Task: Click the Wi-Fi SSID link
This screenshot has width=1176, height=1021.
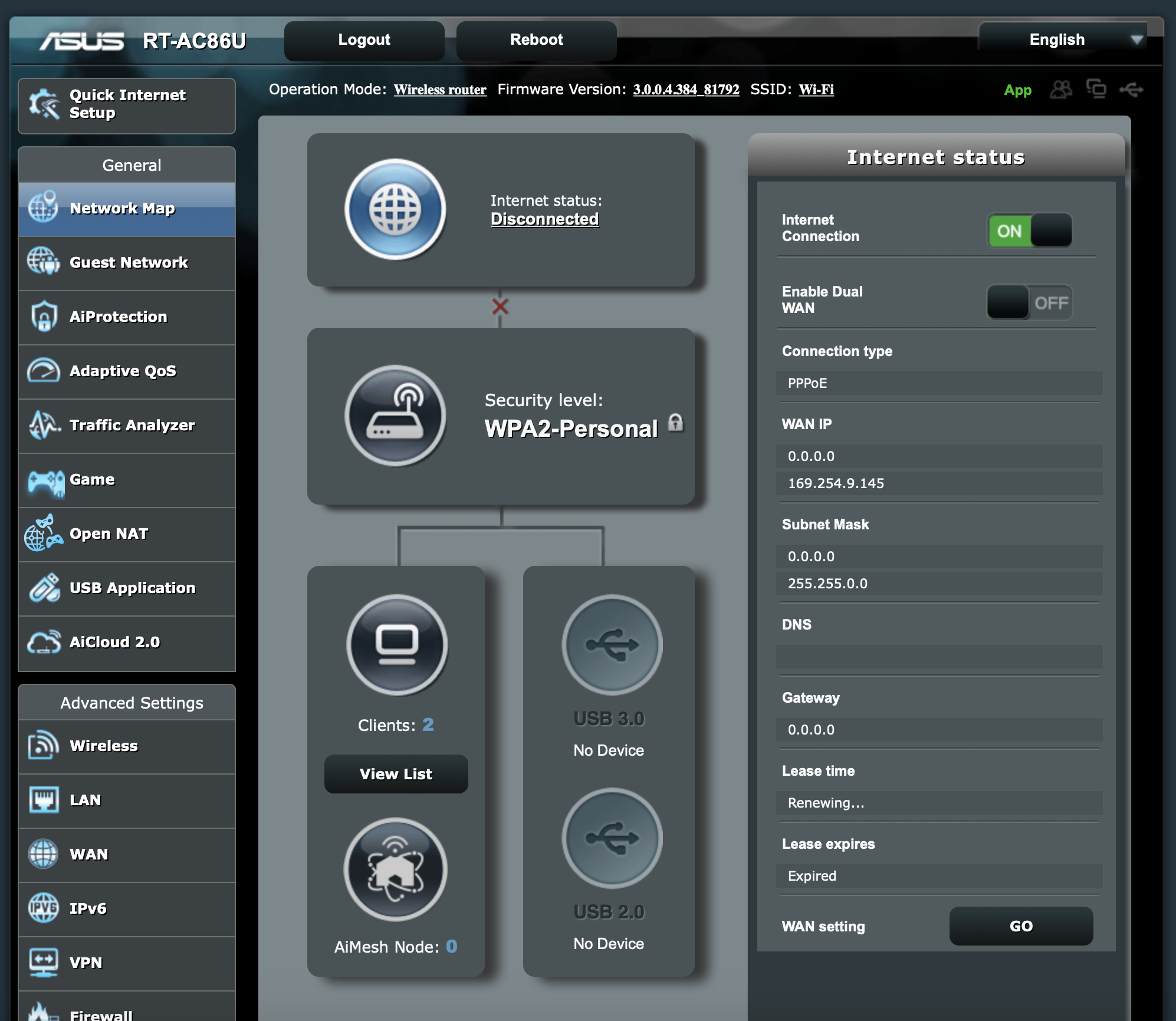Action: tap(816, 90)
